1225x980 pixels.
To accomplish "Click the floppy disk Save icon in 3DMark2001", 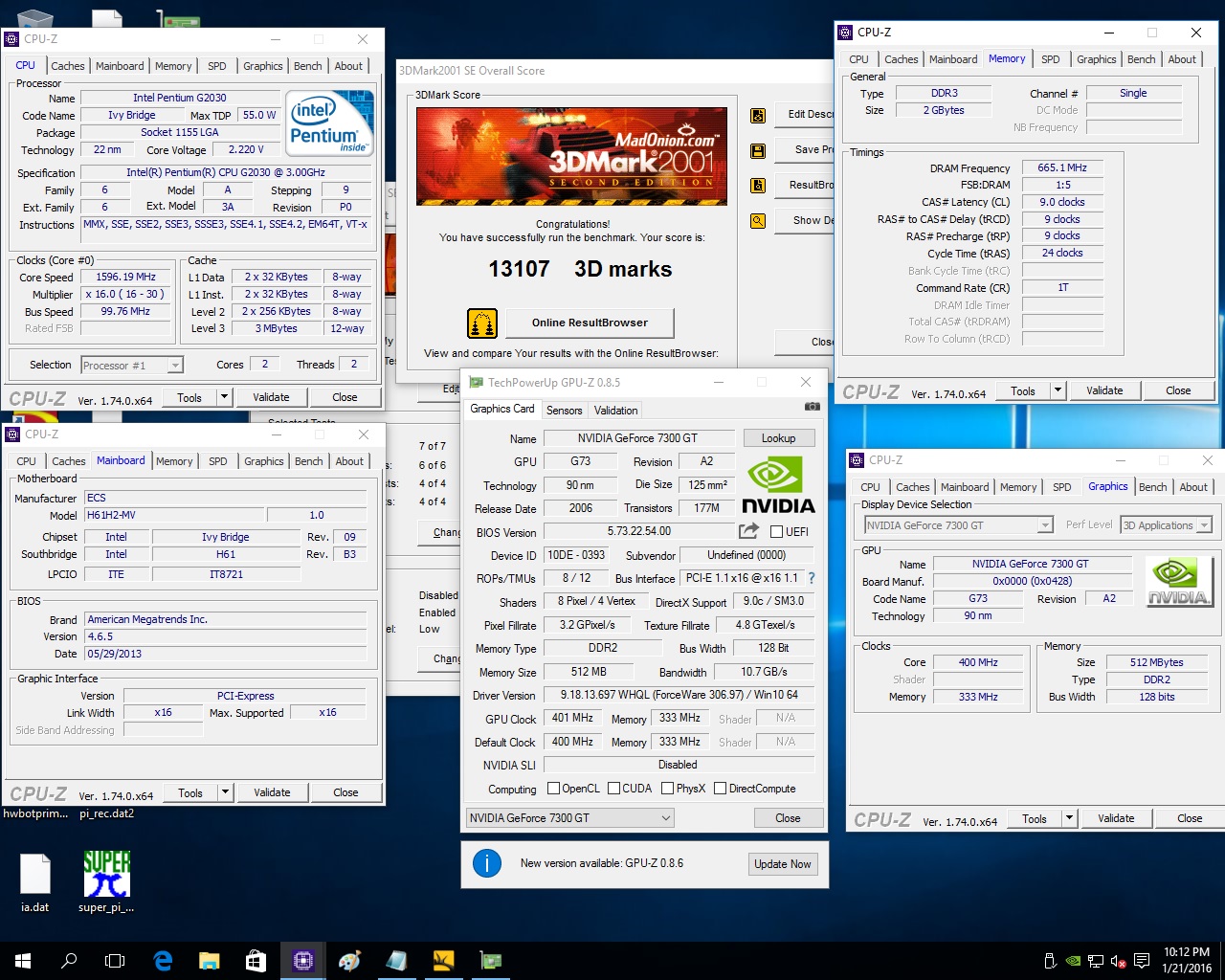I will (x=758, y=151).
